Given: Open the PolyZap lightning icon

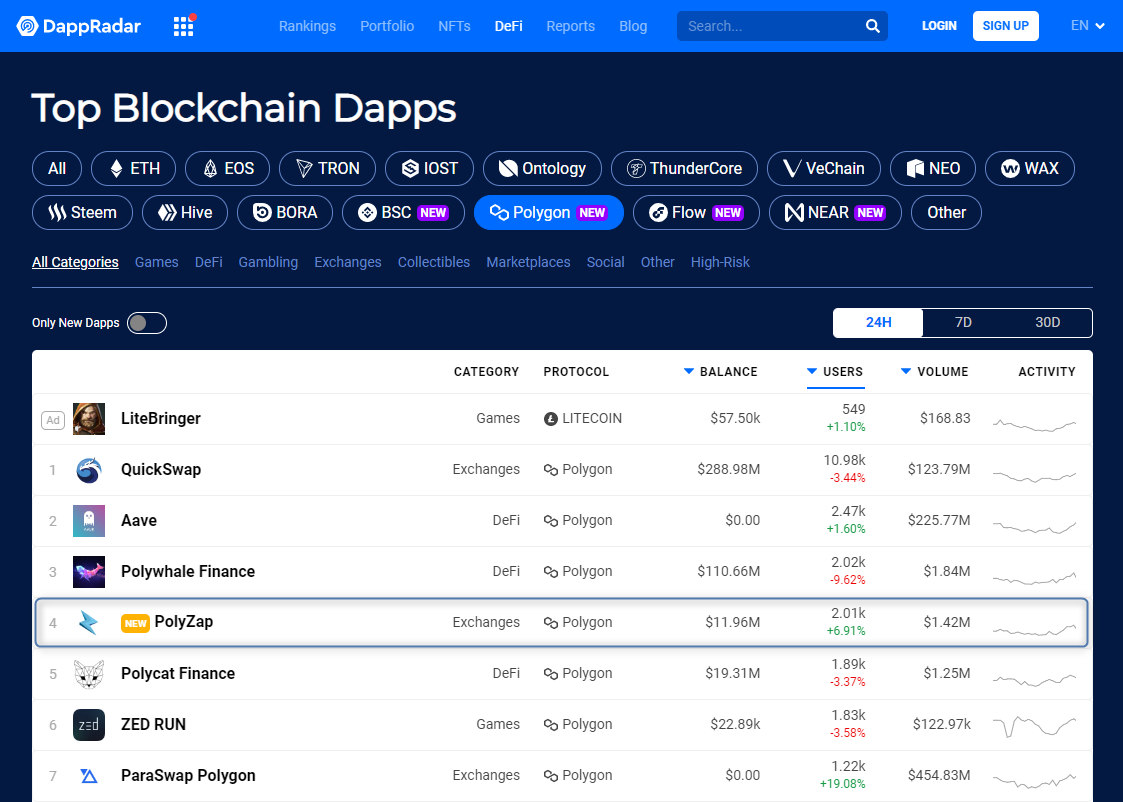Looking at the screenshot, I should [89, 622].
